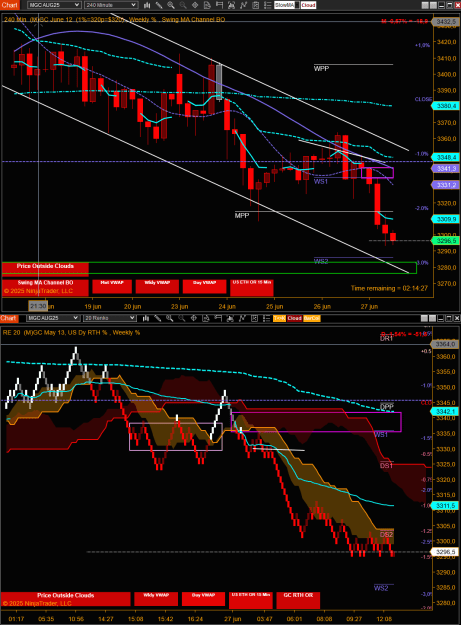This screenshot has height=625, width=461.
Task: Click Mnt VWAP red panel
Action: click(112, 286)
